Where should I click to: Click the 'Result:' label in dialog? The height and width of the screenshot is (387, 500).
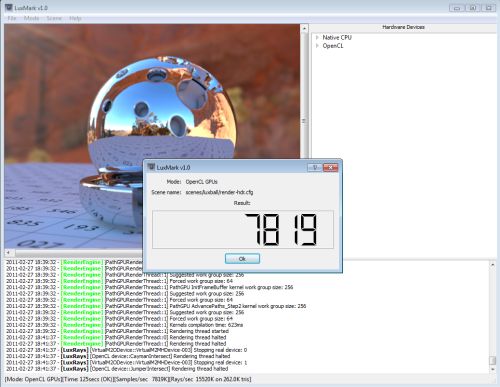coord(242,203)
